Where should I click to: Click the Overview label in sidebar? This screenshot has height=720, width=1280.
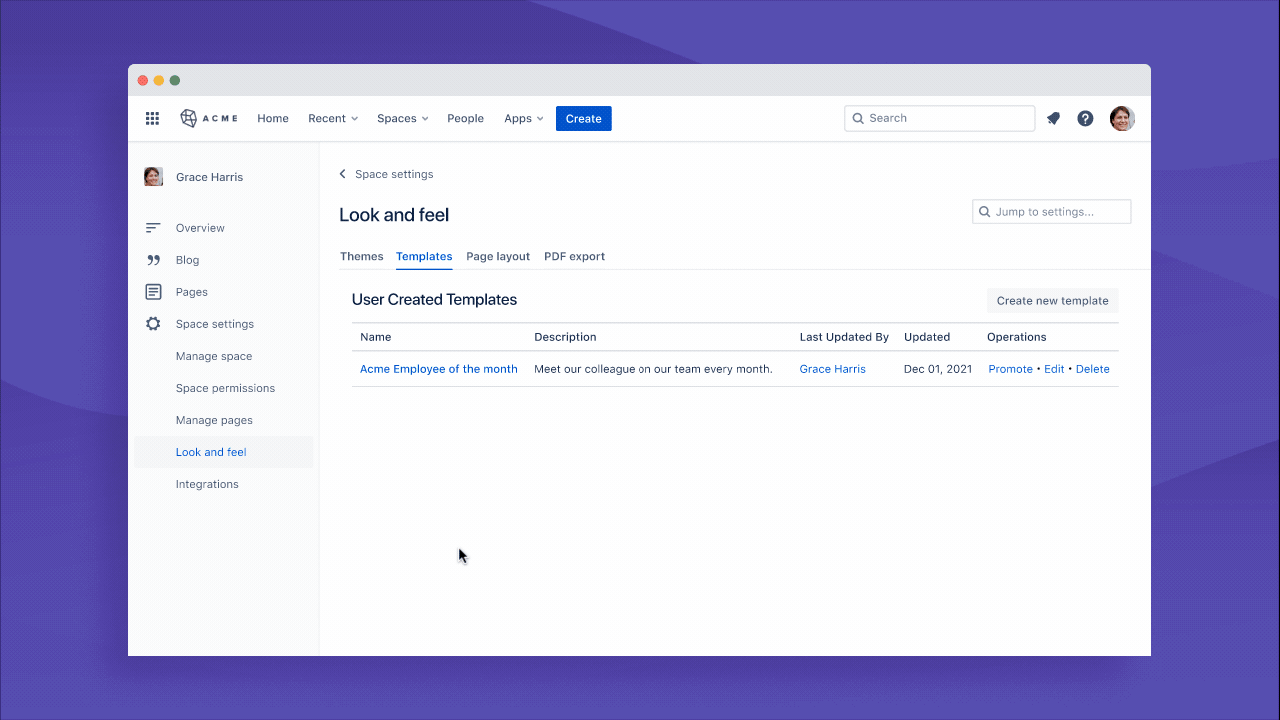[200, 228]
